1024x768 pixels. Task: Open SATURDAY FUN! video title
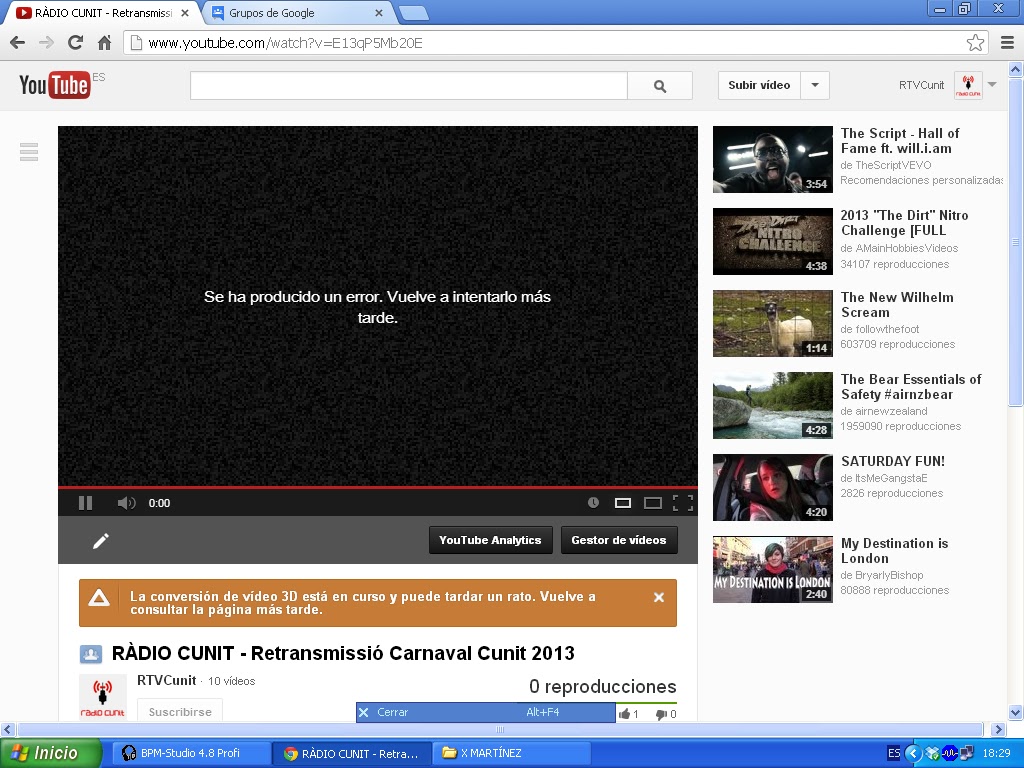(893, 461)
